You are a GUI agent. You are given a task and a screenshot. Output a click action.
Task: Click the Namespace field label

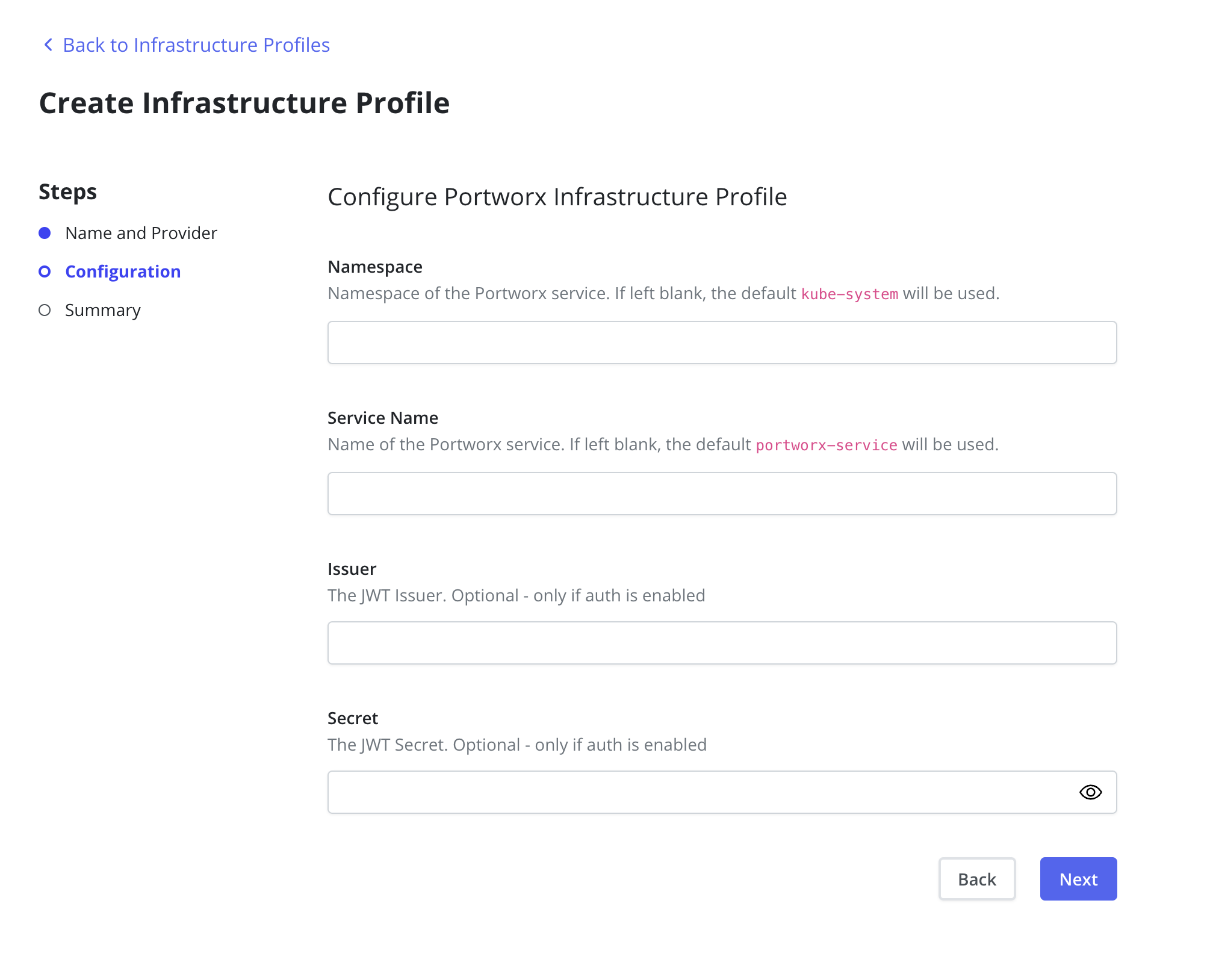pos(375,267)
